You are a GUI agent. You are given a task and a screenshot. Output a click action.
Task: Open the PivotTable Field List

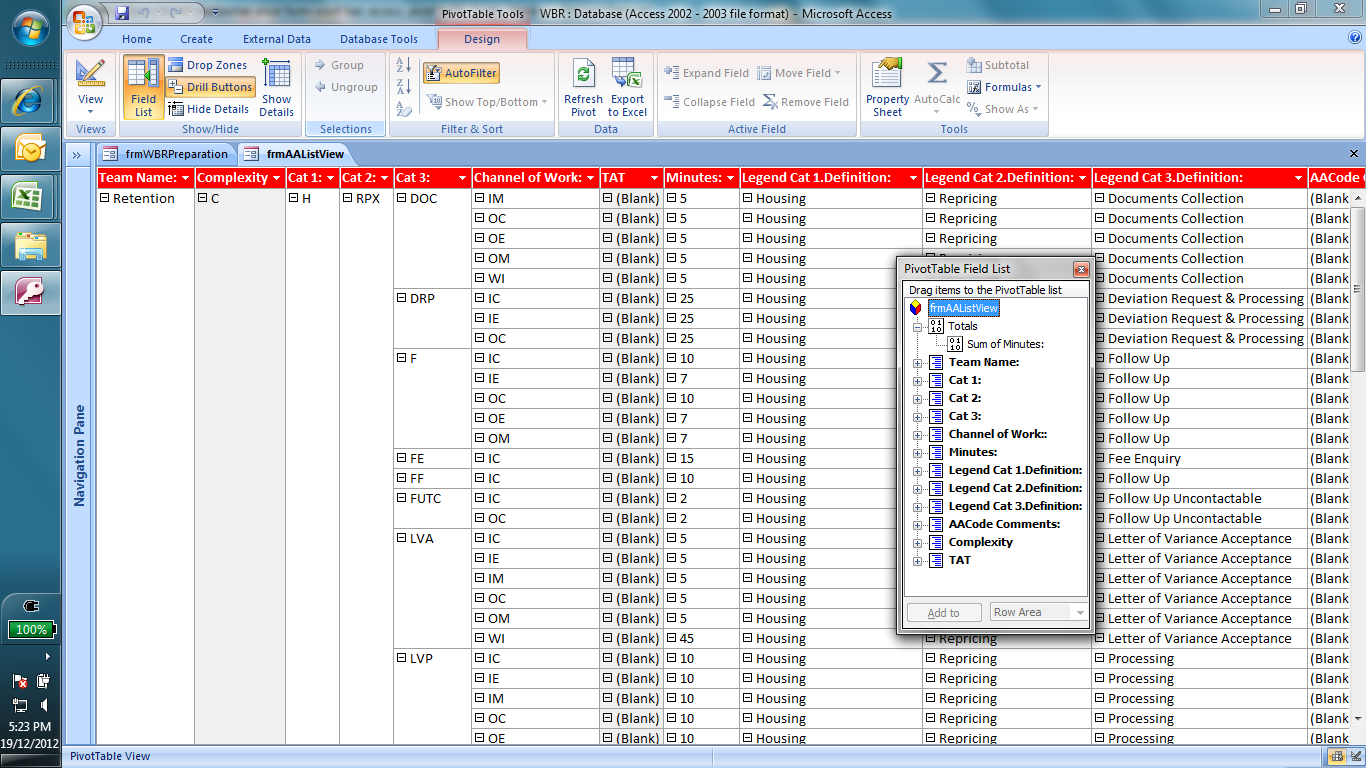click(143, 85)
